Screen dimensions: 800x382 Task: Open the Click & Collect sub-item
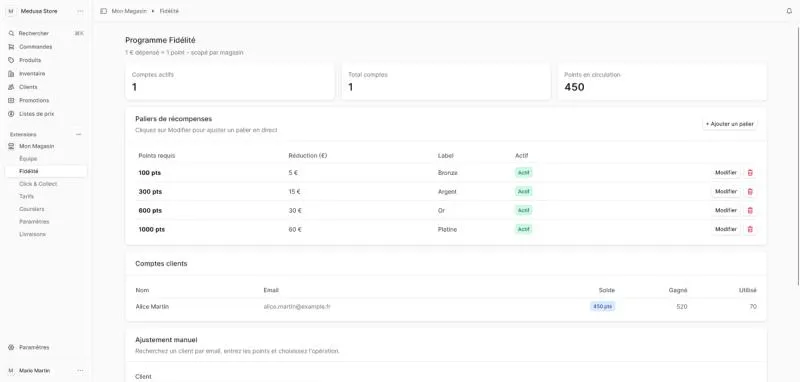(x=46, y=184)
